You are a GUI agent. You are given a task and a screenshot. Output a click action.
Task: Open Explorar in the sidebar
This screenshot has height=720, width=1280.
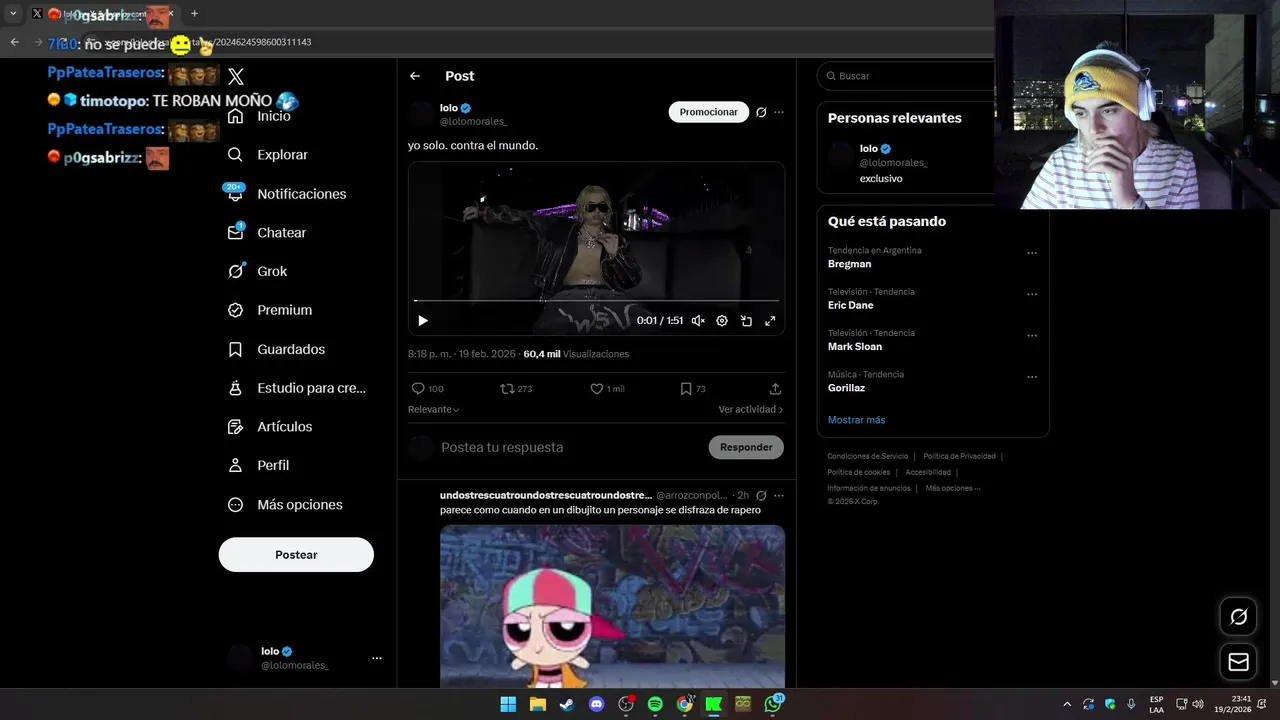click(x=267, y=155)
